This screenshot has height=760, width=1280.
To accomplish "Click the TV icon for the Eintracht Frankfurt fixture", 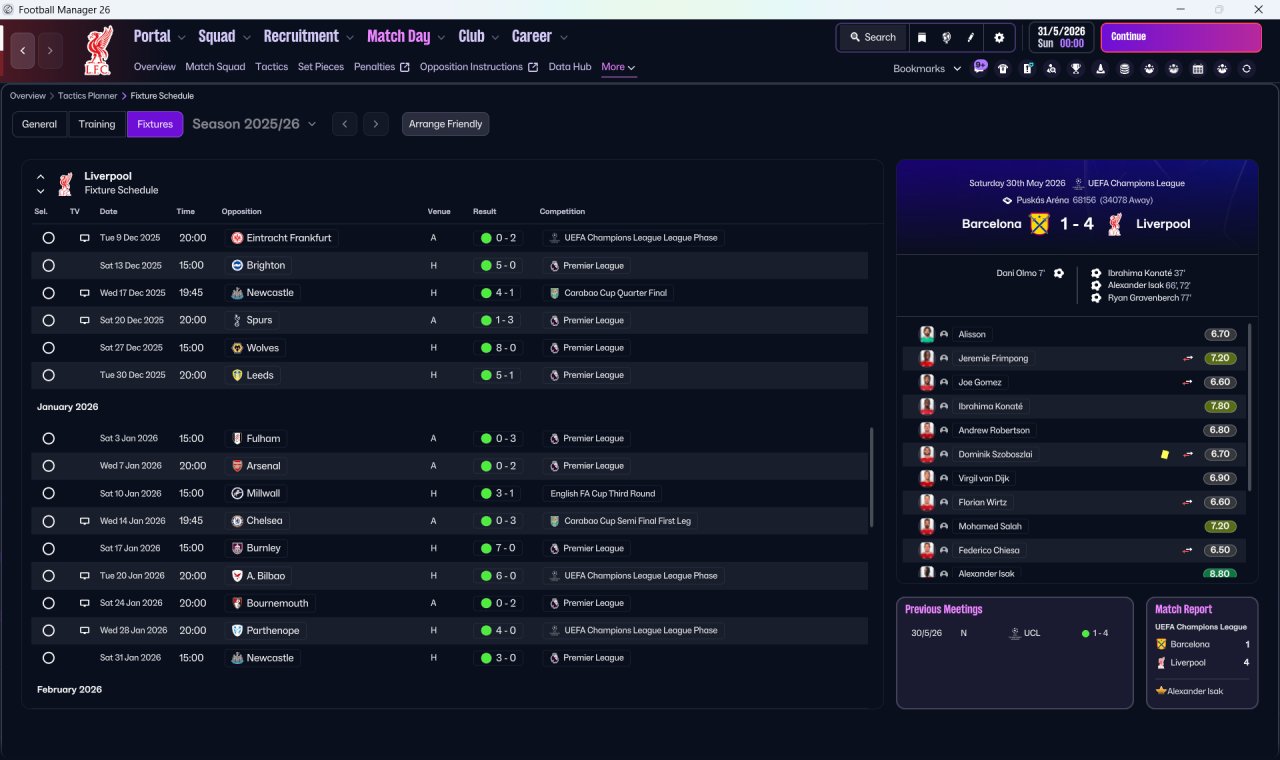I will 85,238.
